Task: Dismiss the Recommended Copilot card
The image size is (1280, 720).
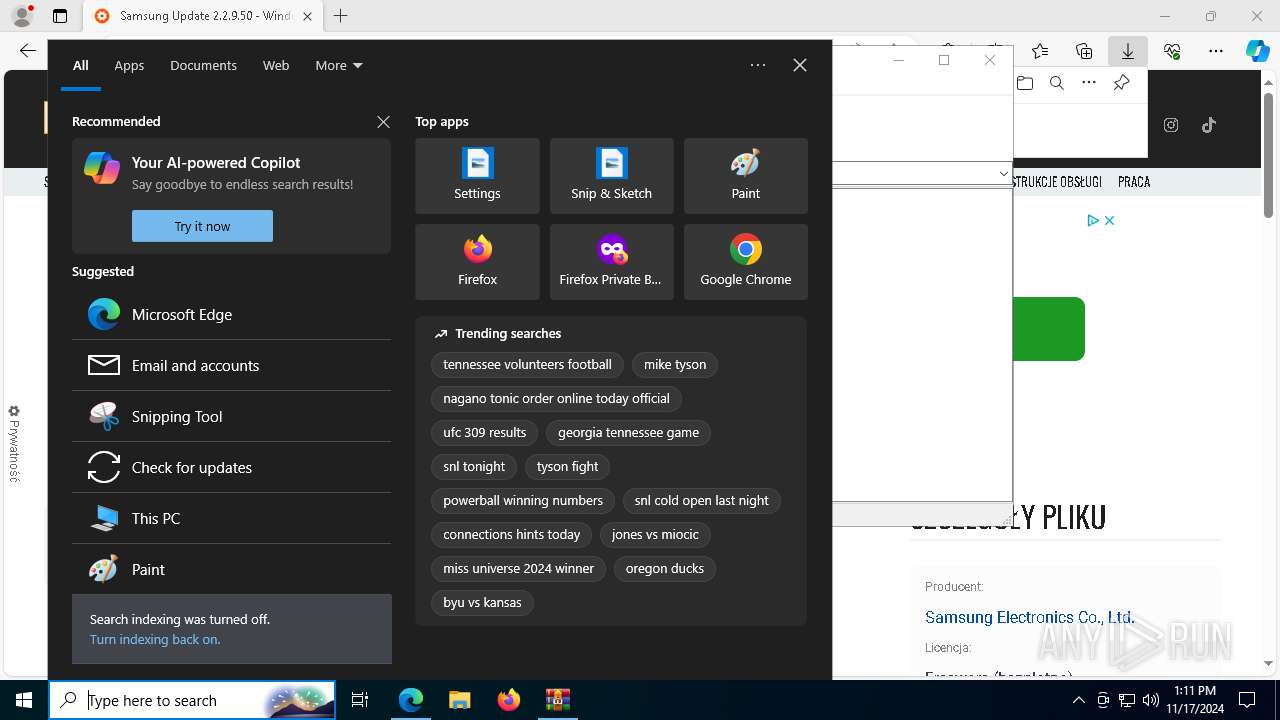Action: coord(383,121)
